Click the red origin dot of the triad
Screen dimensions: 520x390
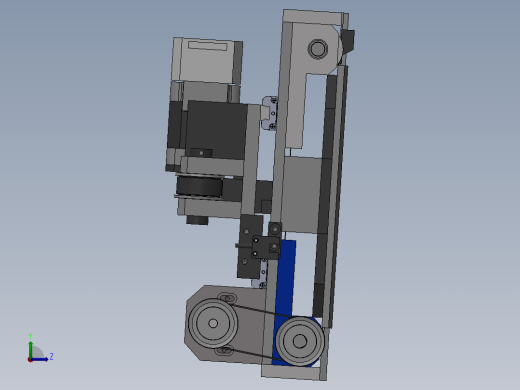pos(30,360)
